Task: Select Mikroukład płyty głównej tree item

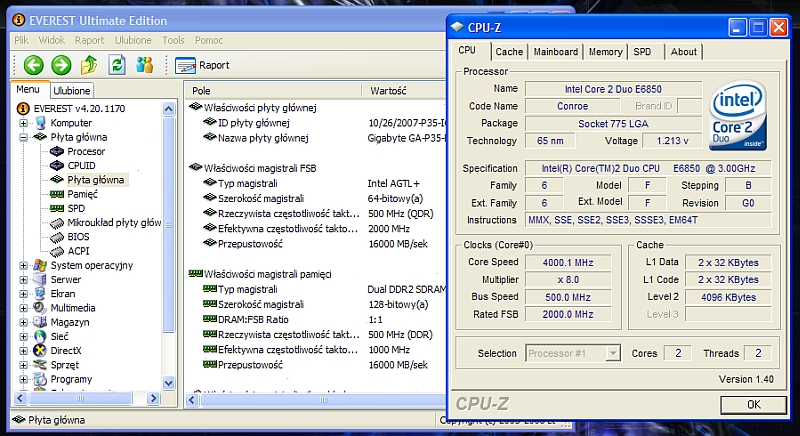Action: pos(114,222)
